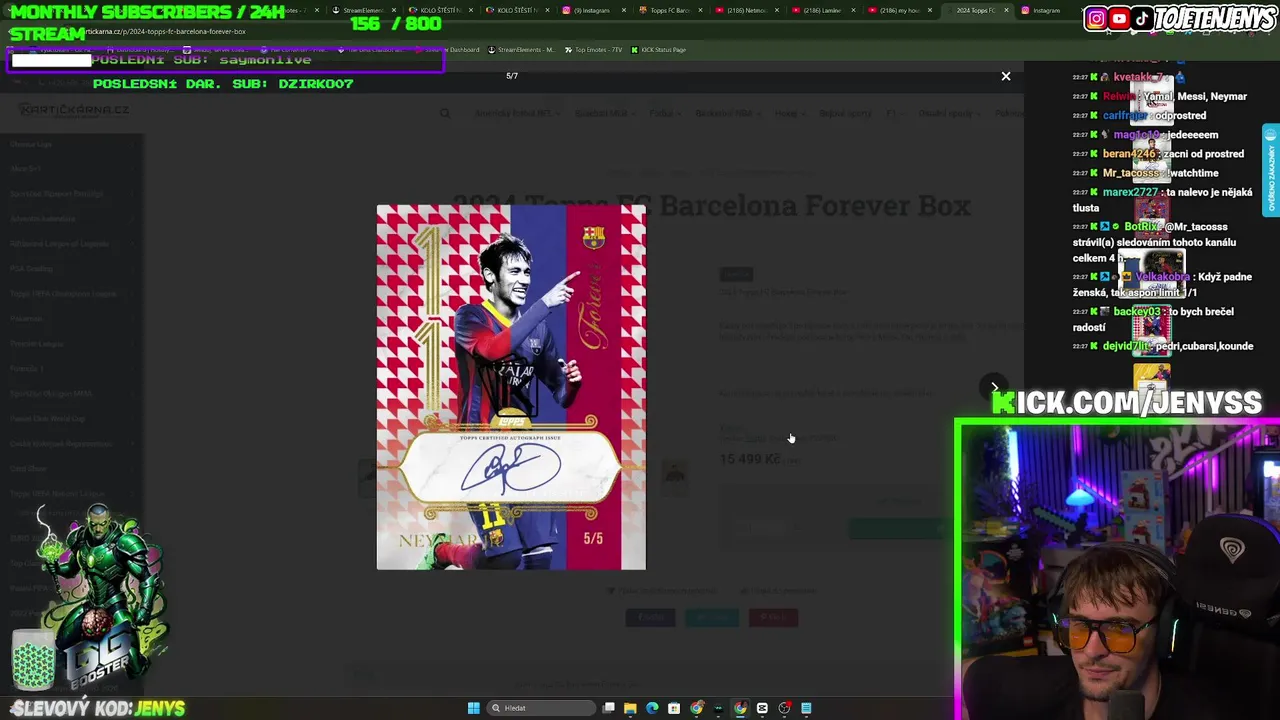Select PSA Grading sidebar category
Screen dimensions: 1280x720
click(32, 269)
